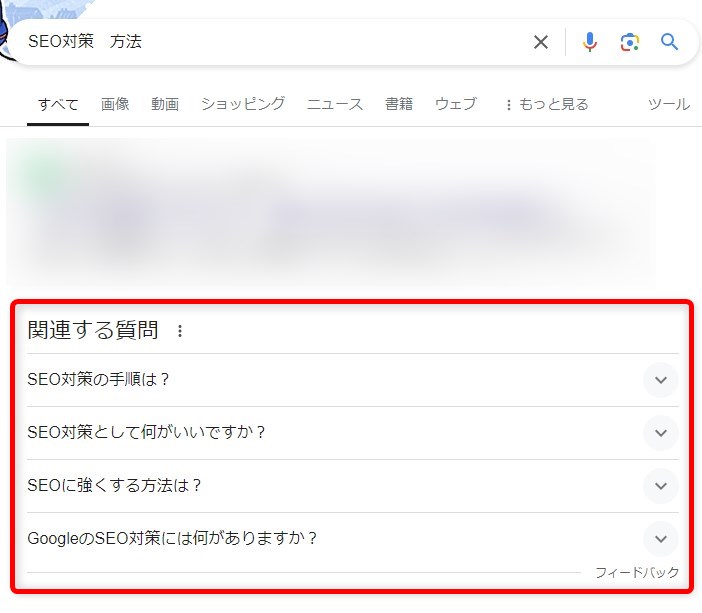
Task: Select the ウェブ tab
Action: (x=455, y=104)
